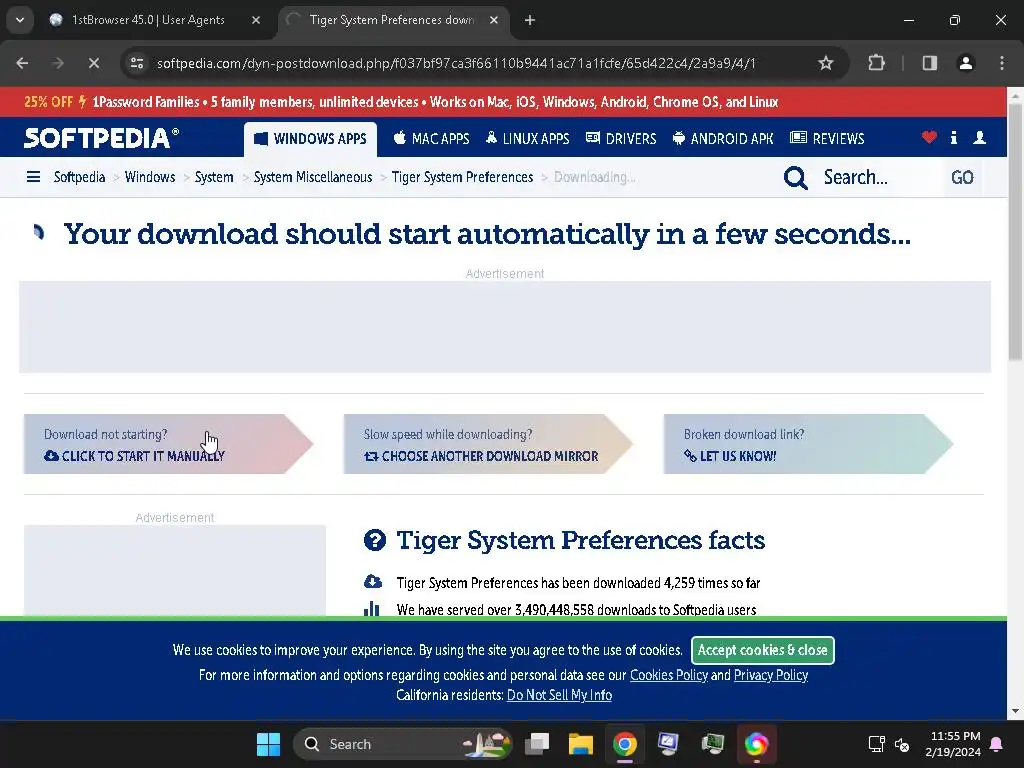
Task: Open the Mac Apps section
Action: [x=431, y=138]
